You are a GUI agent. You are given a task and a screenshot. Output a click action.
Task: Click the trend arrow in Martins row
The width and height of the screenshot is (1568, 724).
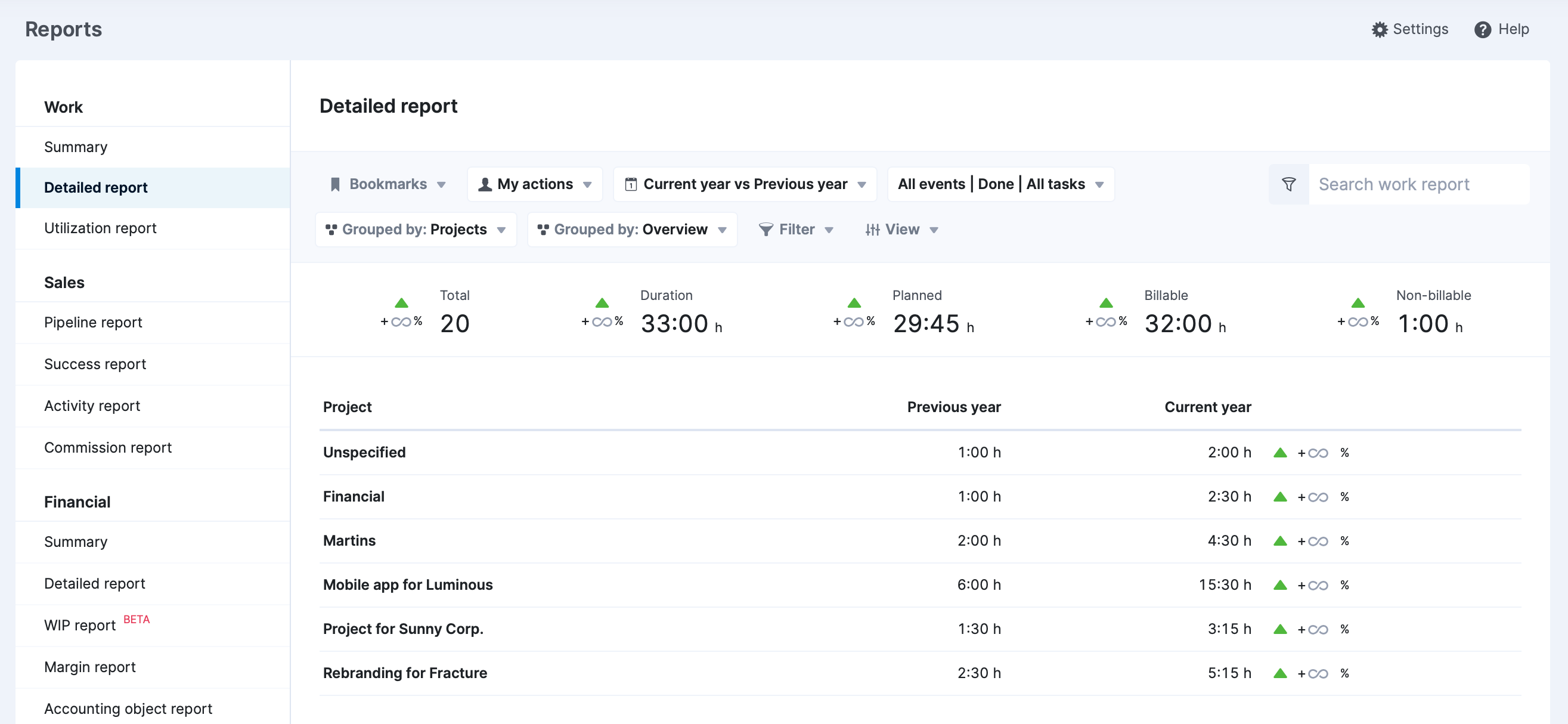[1279, 541]
